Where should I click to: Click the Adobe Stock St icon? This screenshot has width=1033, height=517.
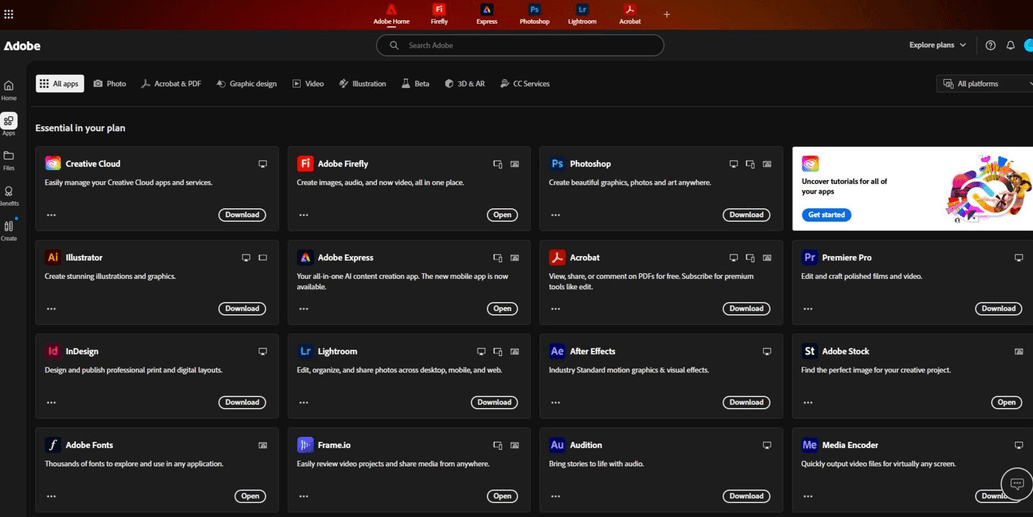tap(810, 351)
